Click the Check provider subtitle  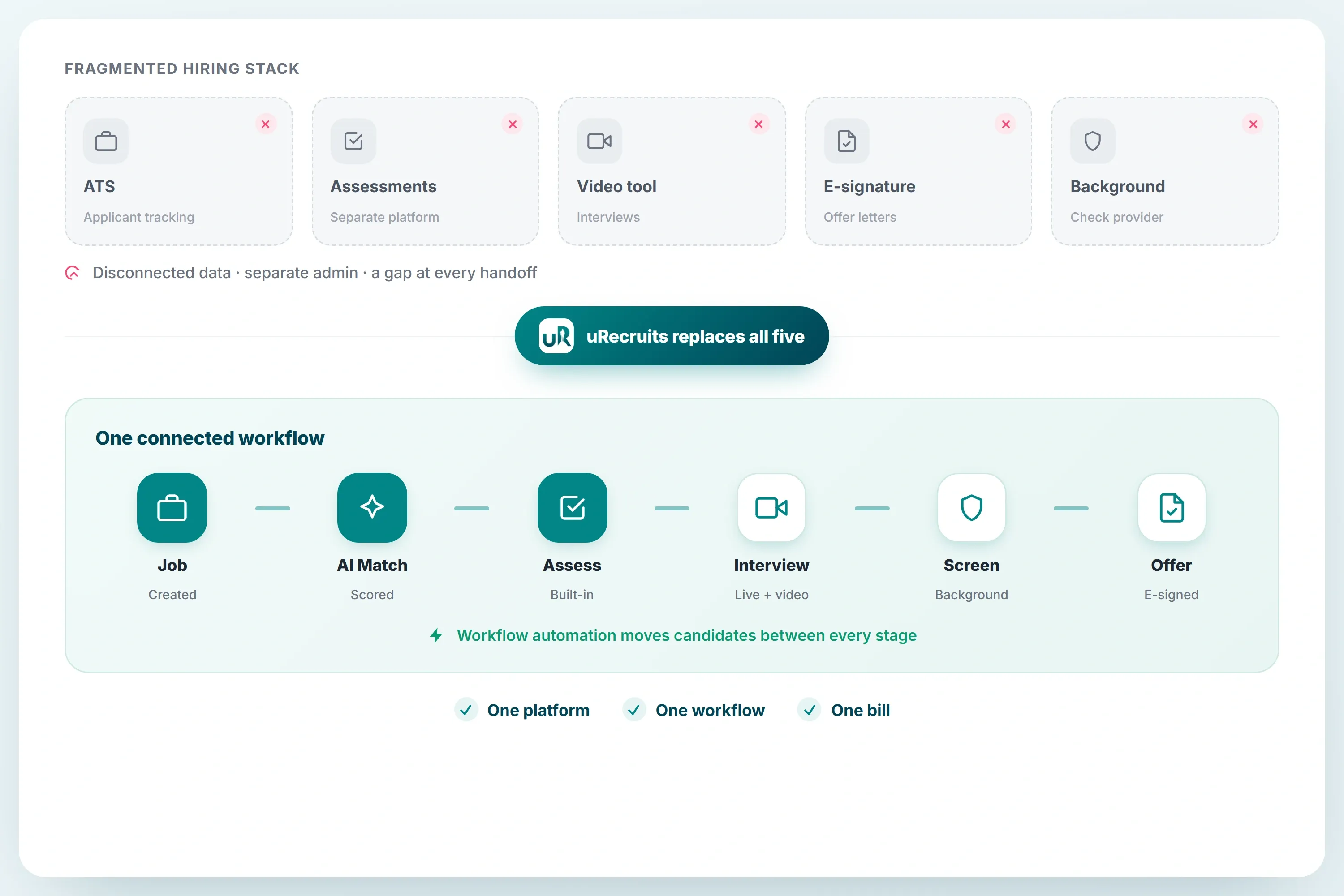(1116, 217)
